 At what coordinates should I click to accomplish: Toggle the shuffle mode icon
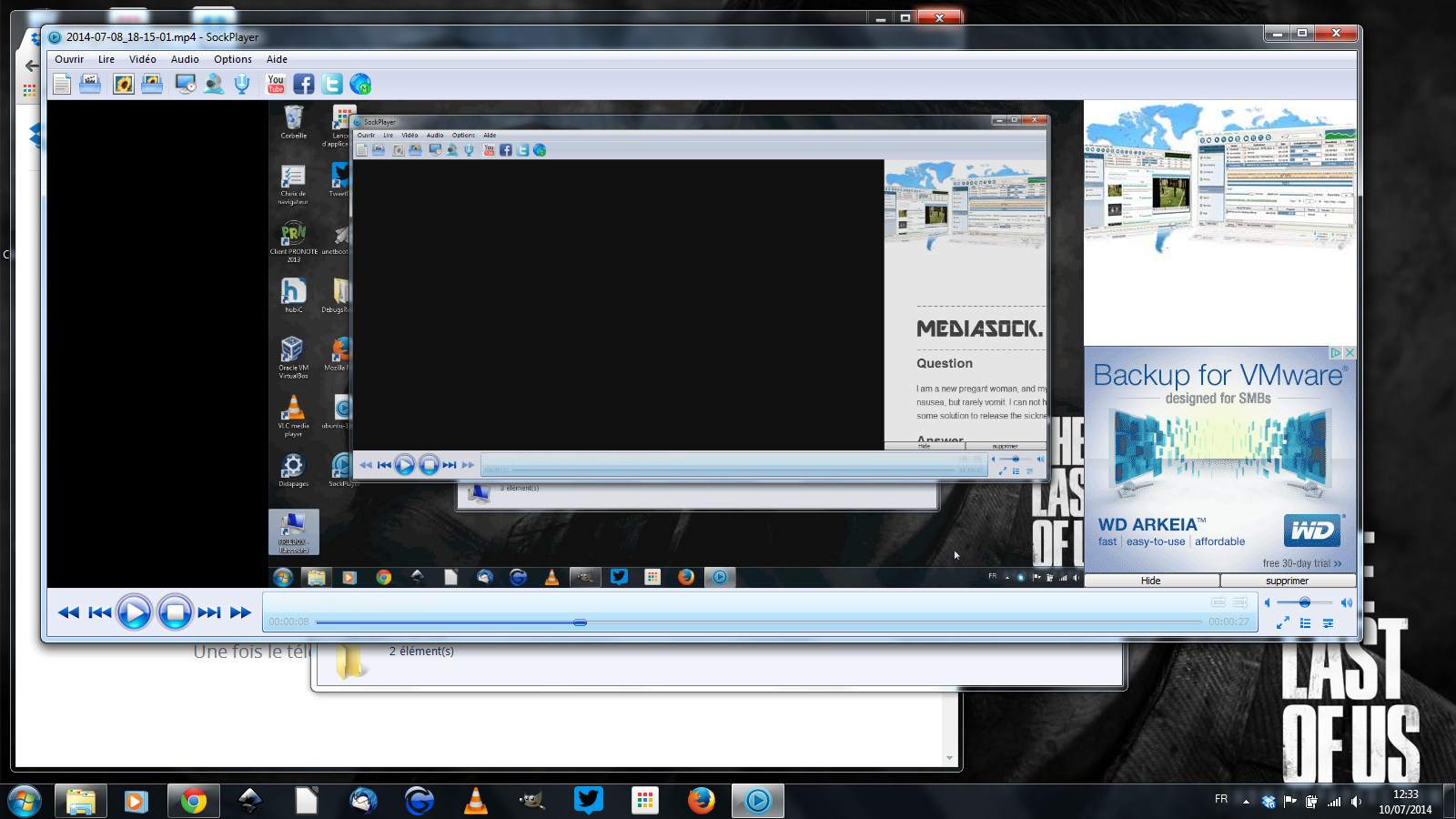tap(1239, 602)
